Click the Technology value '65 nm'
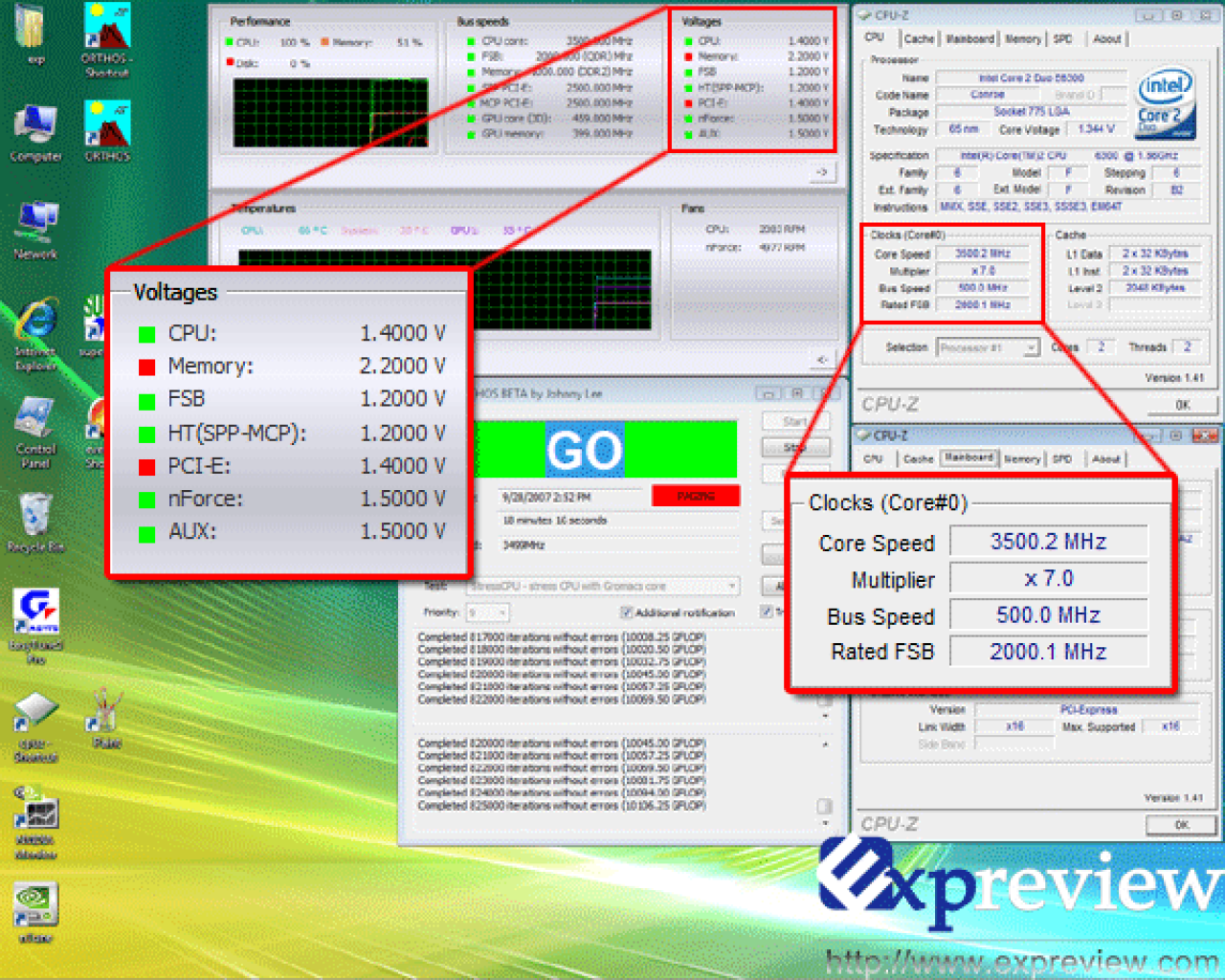 point(963,129)
